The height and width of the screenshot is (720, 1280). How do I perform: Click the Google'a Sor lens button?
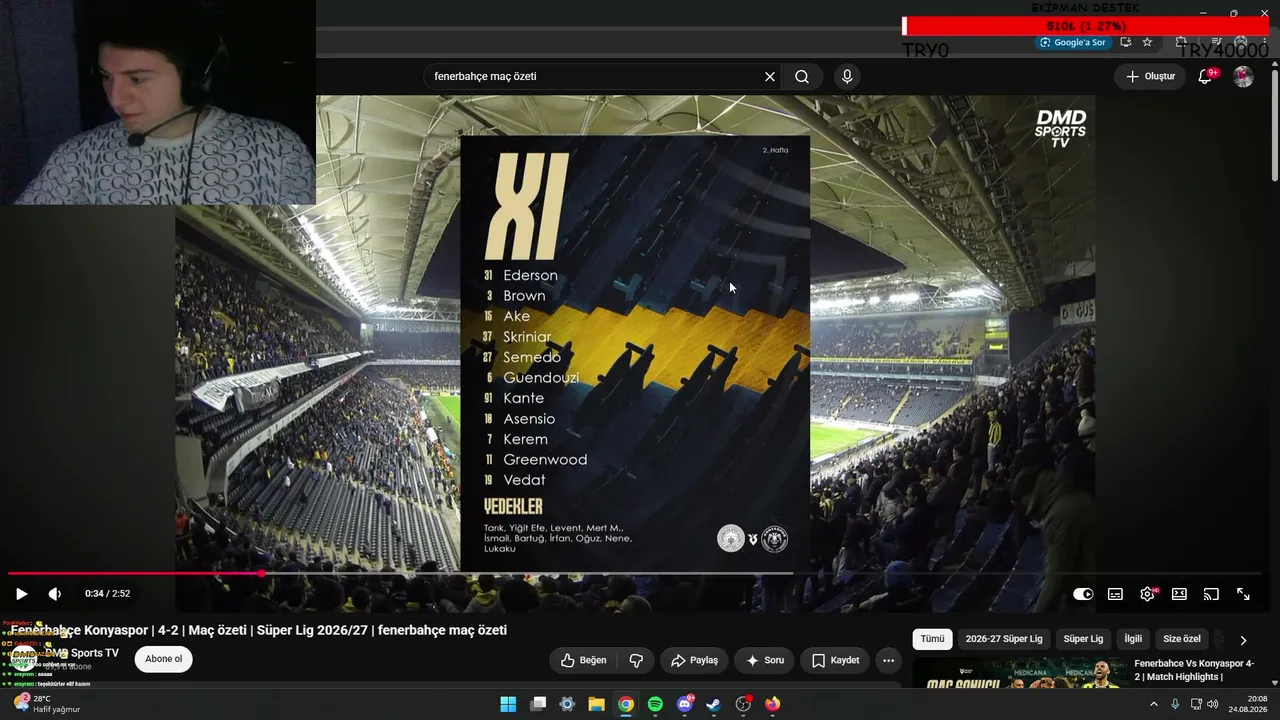1074,42
